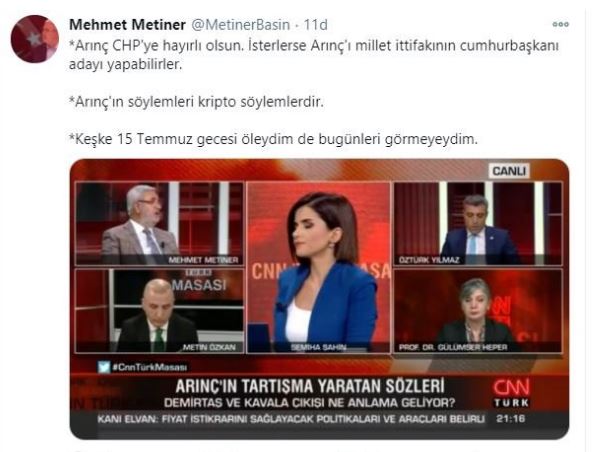
Task: Click the #CnnTürkMasası hashtag text
Action: click(x=149, y=367)
